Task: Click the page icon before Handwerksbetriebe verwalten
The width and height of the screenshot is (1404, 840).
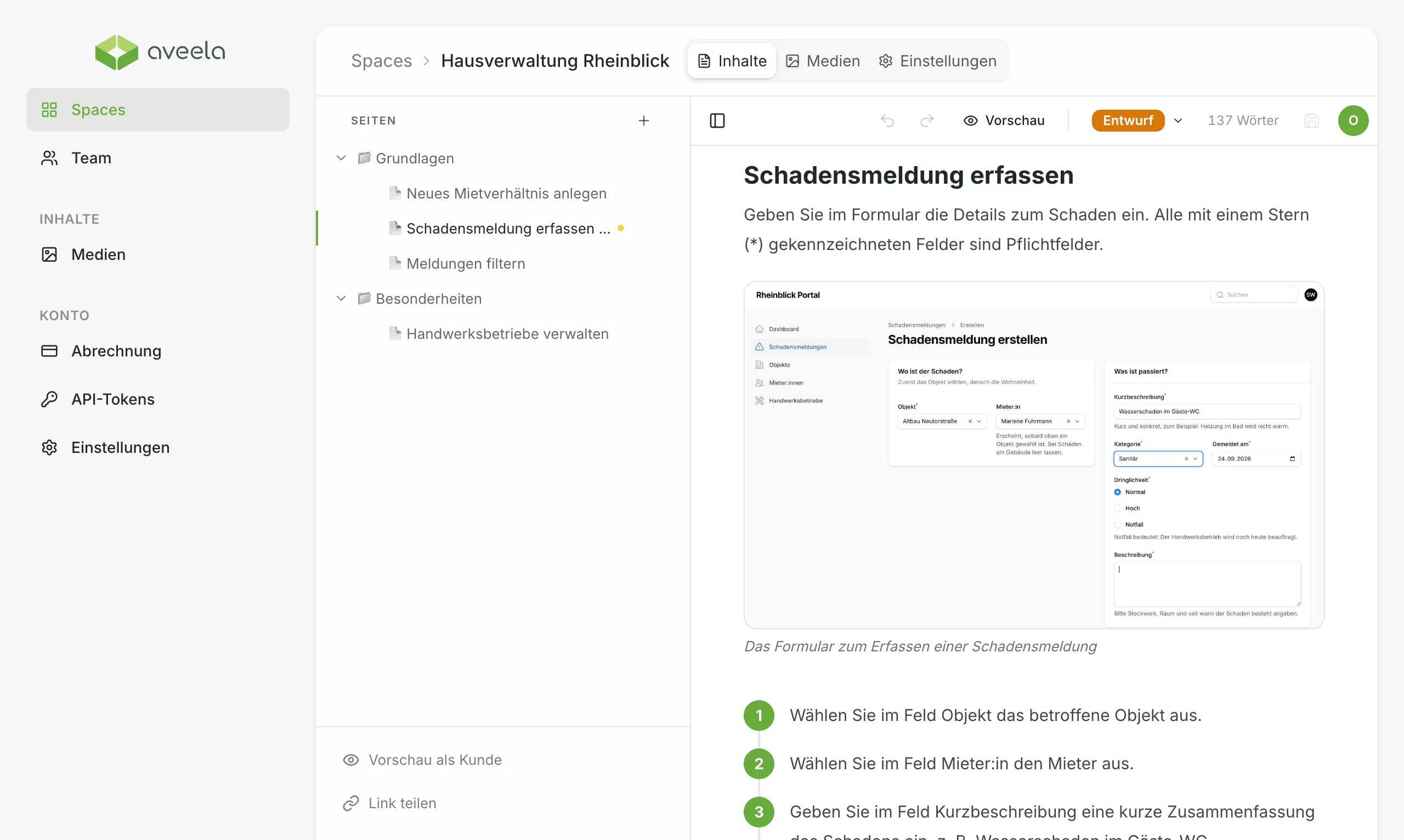Action: pyautogui.click(x=395, y=333)
